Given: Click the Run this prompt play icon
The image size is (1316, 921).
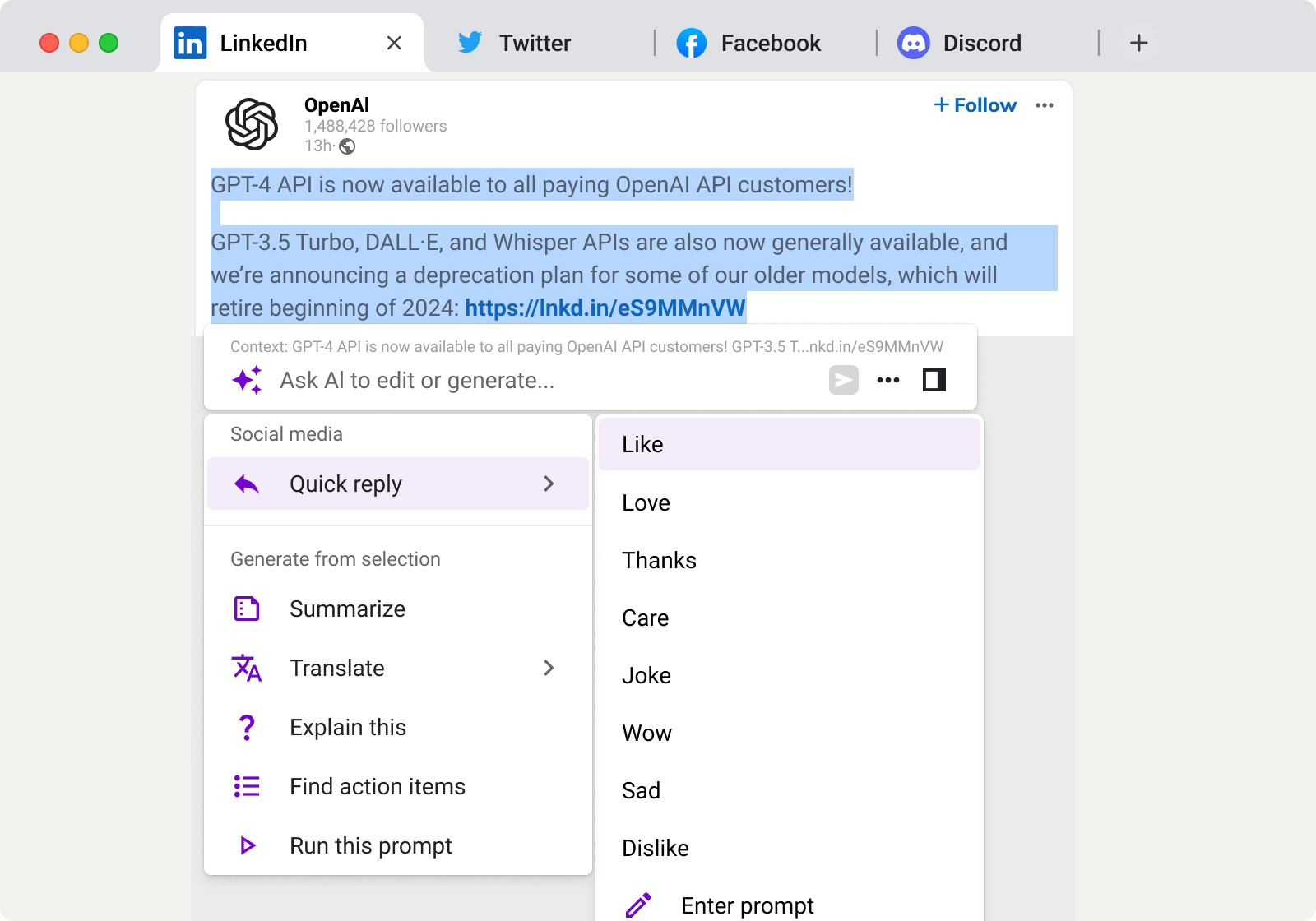Looking at the screenshot, I should (x=247, y=845).
